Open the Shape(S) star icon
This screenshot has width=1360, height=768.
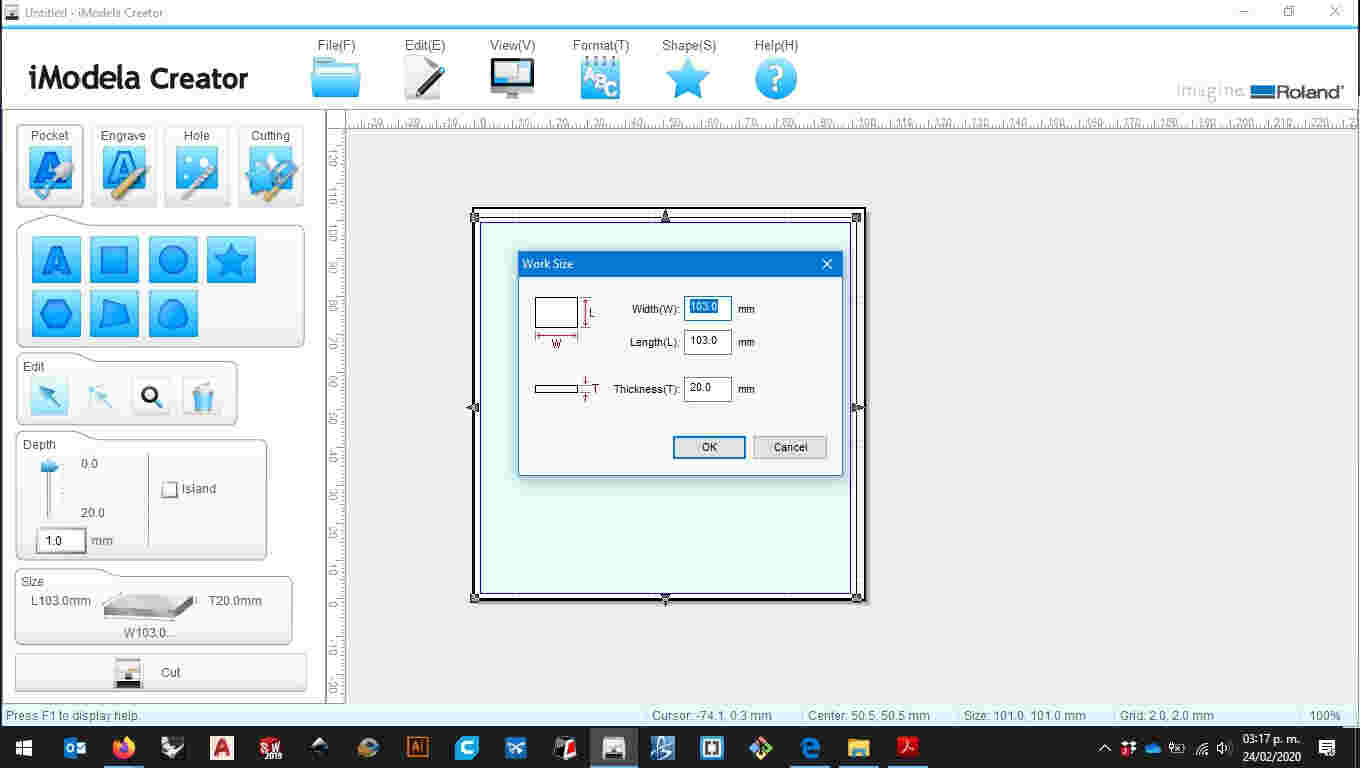click(688, 78)
